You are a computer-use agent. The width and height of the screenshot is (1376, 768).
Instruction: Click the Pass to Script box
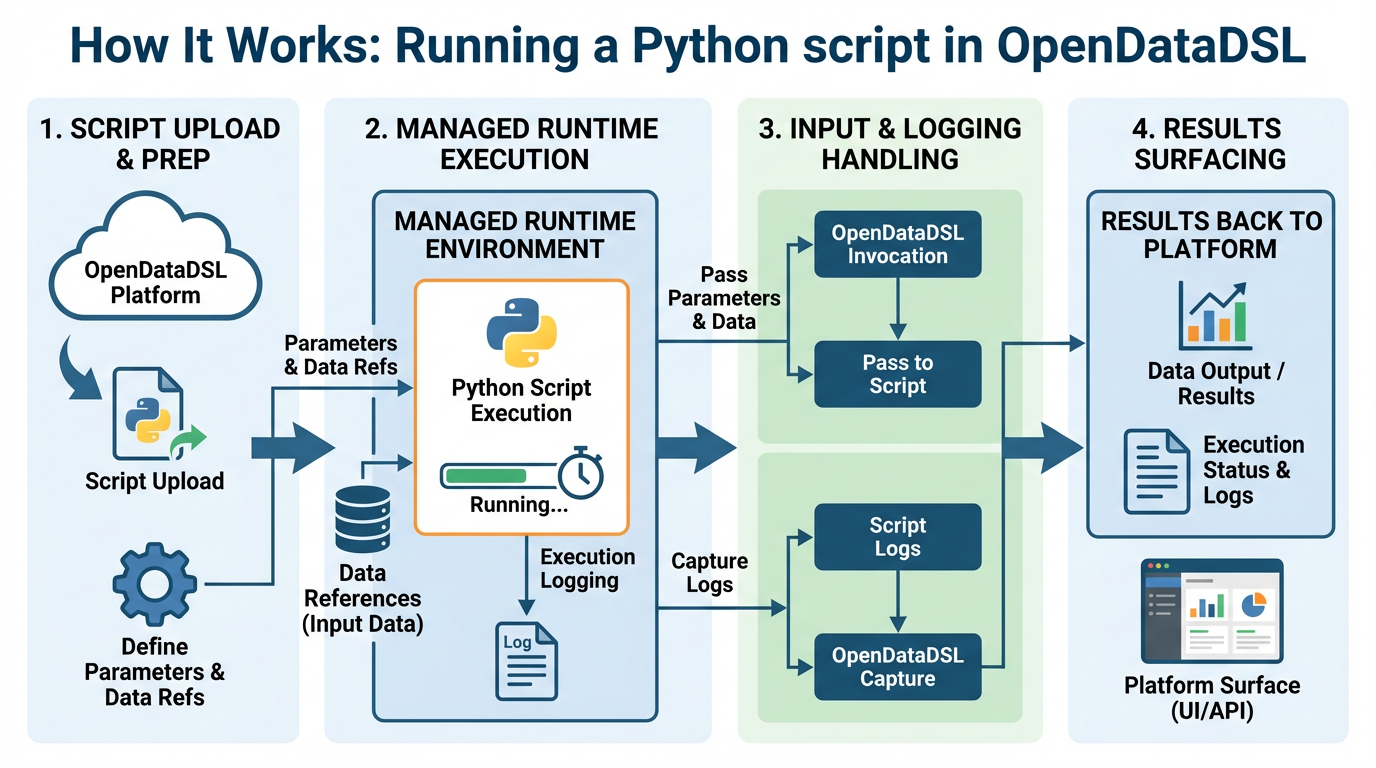pos(897,374)
